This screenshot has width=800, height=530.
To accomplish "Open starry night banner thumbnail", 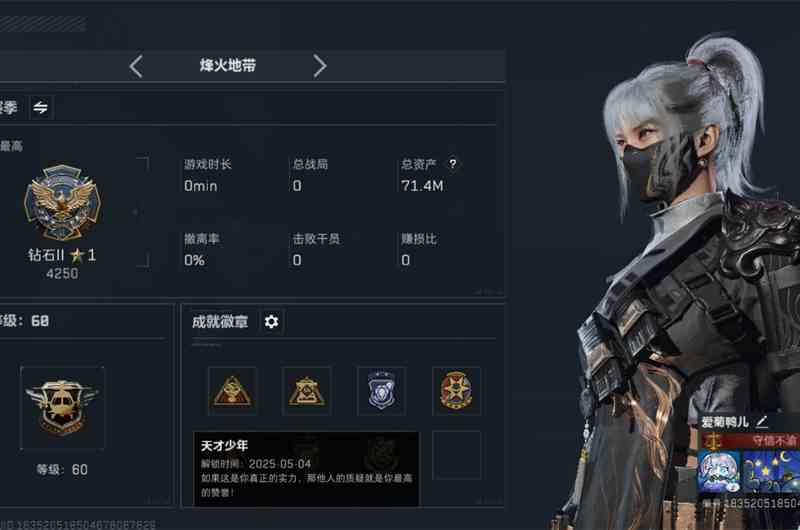I will click(x=771, y=471).
